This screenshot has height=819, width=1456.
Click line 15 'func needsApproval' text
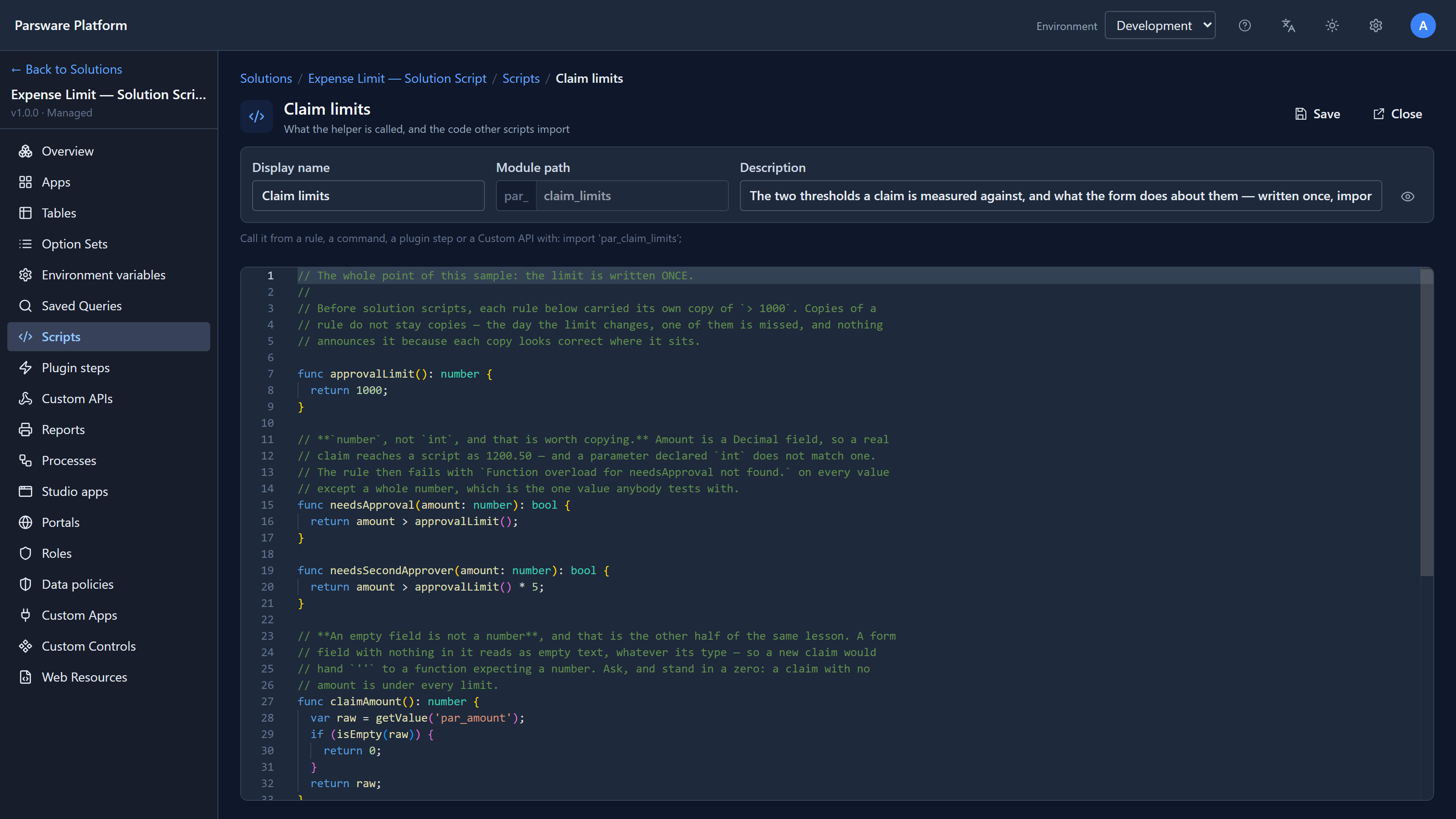(x=356, y=505)
